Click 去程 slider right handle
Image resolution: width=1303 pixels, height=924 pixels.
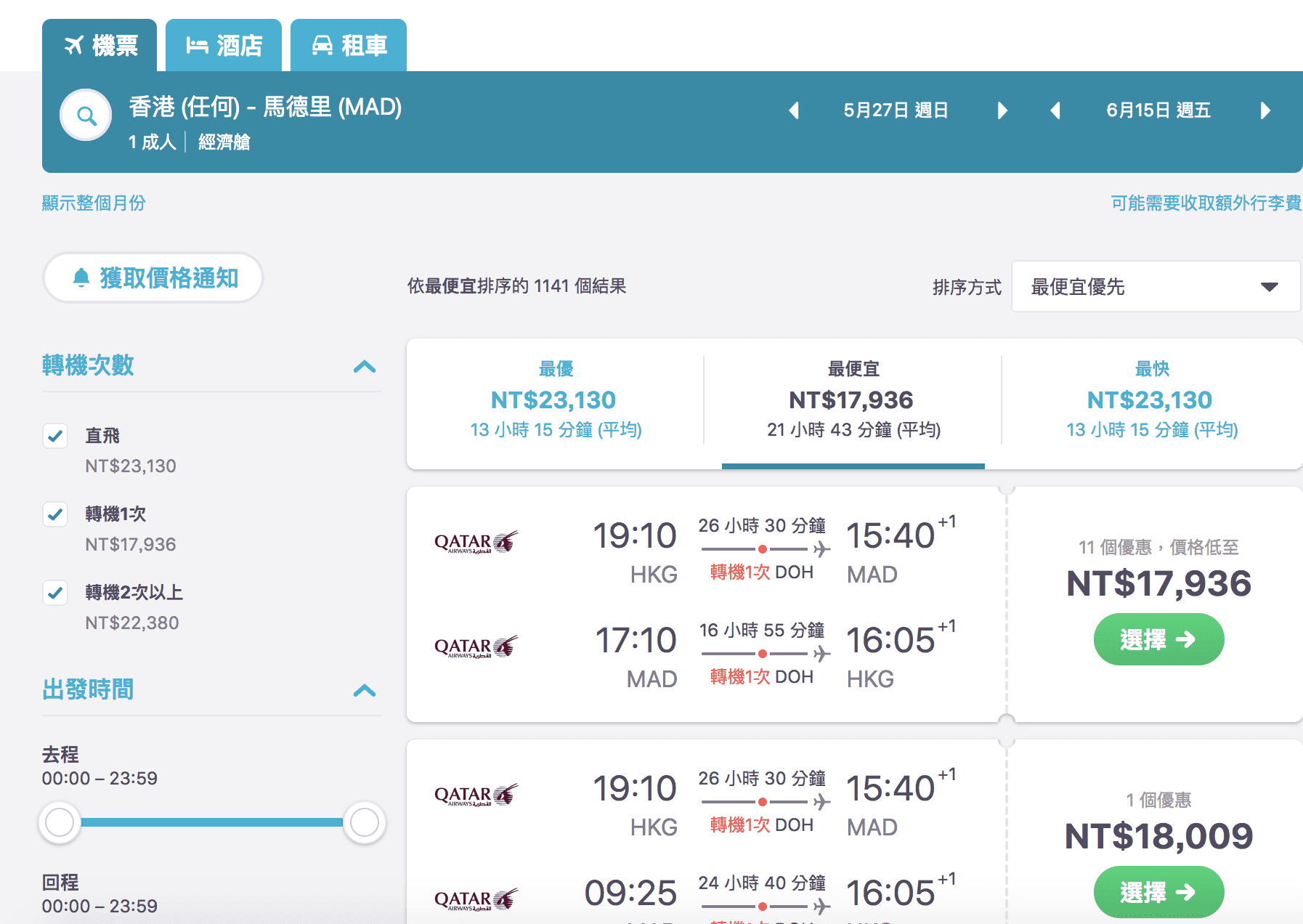click(365, 822)
